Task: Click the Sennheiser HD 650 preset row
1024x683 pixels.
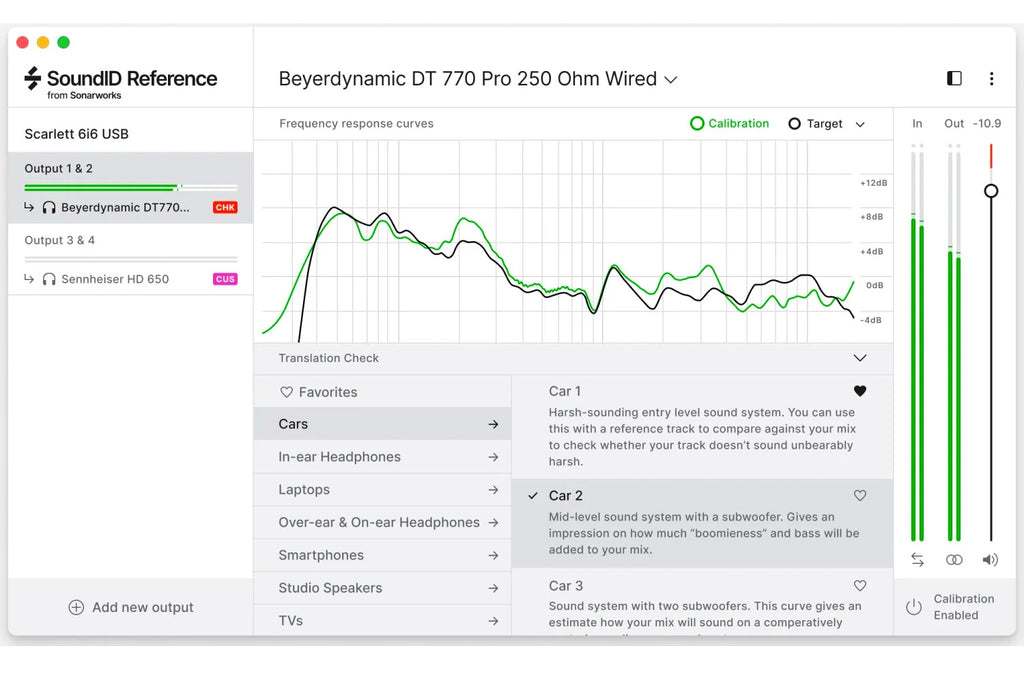Action: 131,279
